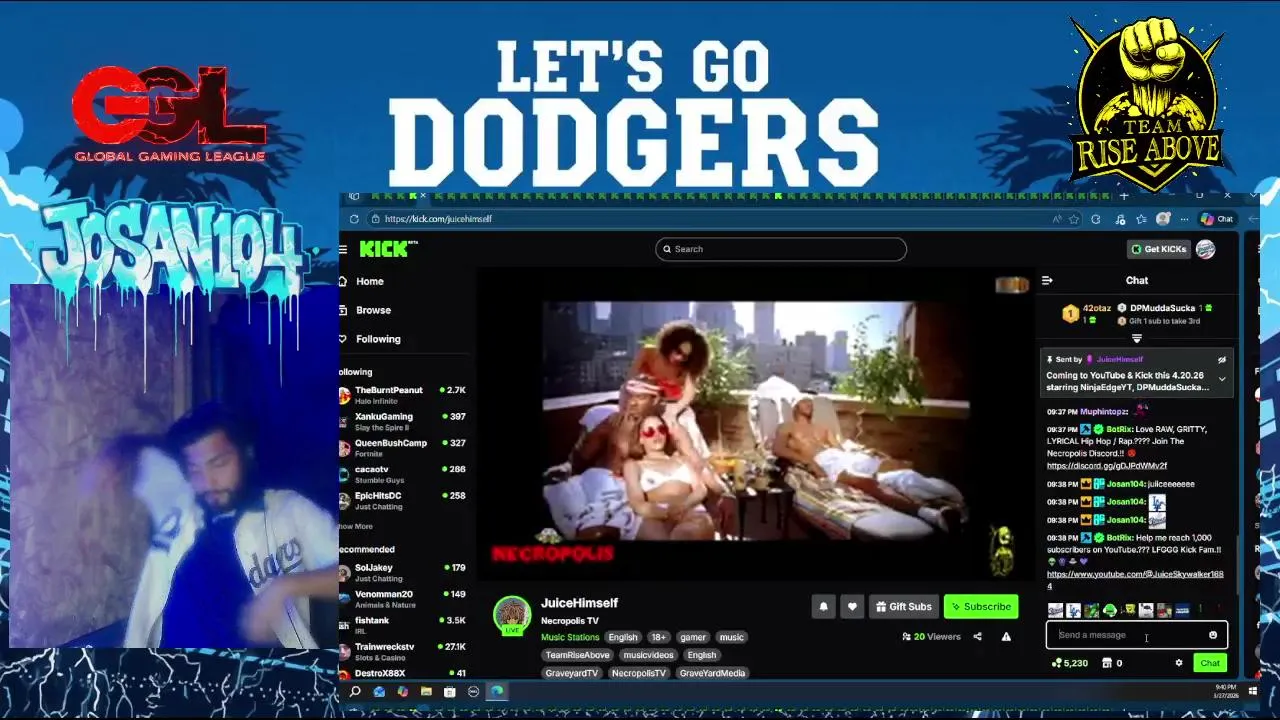The image size is (1280, 720).
Task: Expand Show More under Following list
Action: tap(355, 526)
